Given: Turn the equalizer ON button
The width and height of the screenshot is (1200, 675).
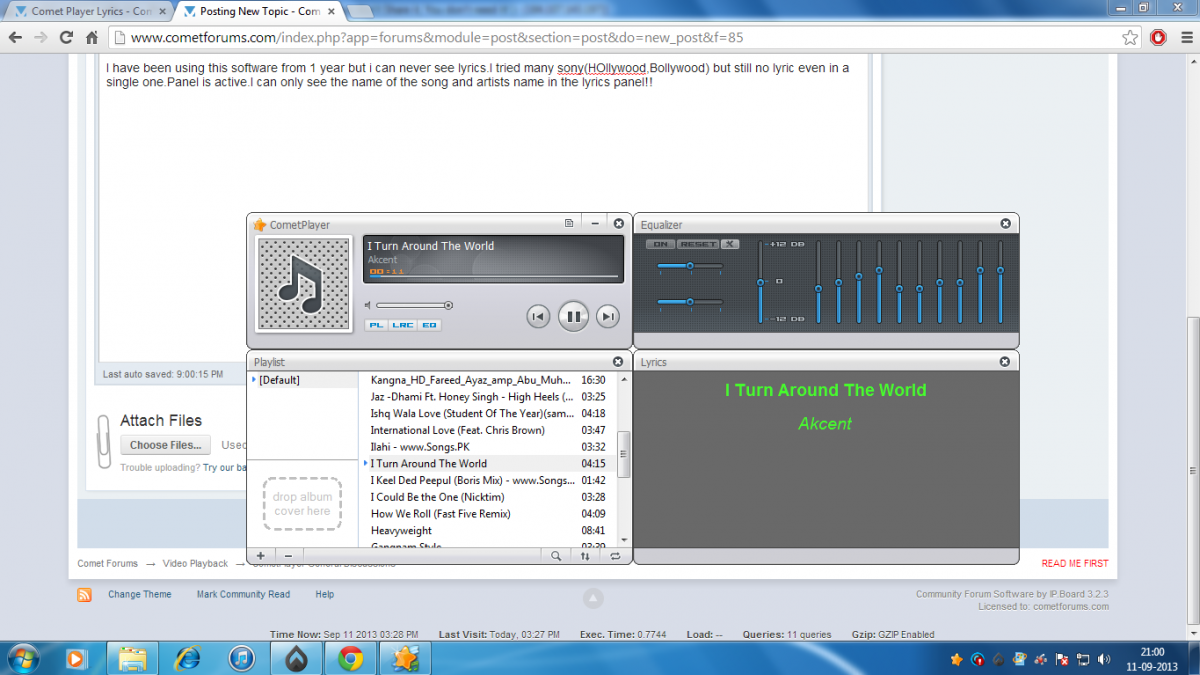Looking at the screenshot, I should tap(660, 244).
